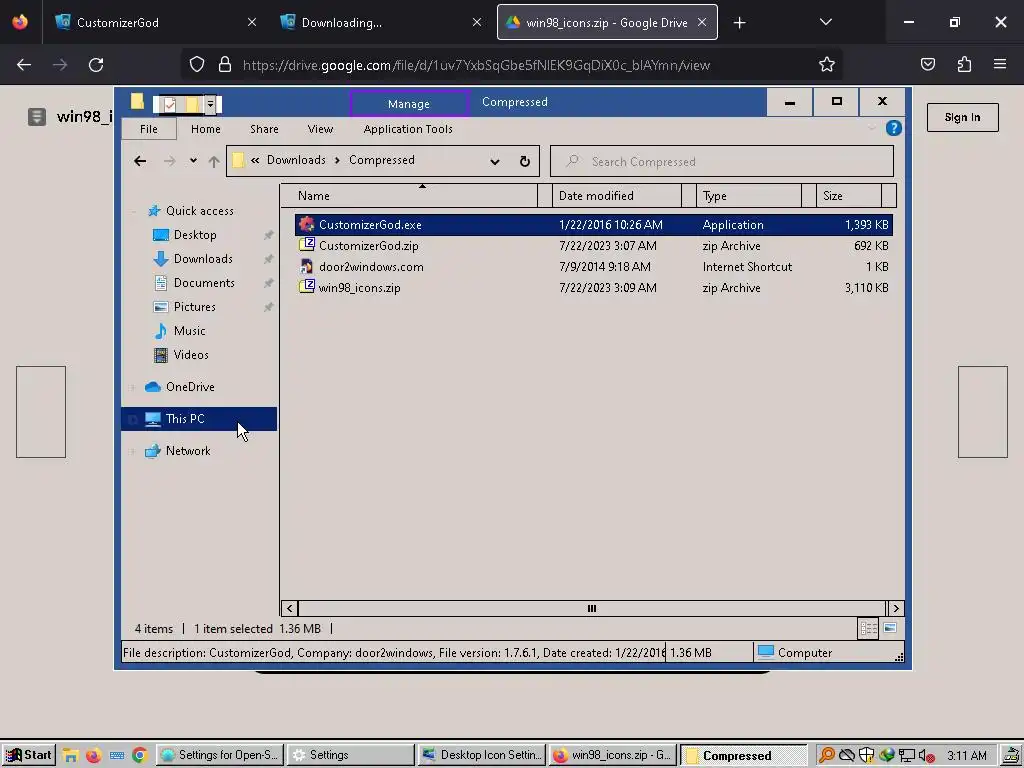The image size is (1024, 768).
Task: Open Desktop in Quick access
Action: pyautogui.click(x=195, y=235)
